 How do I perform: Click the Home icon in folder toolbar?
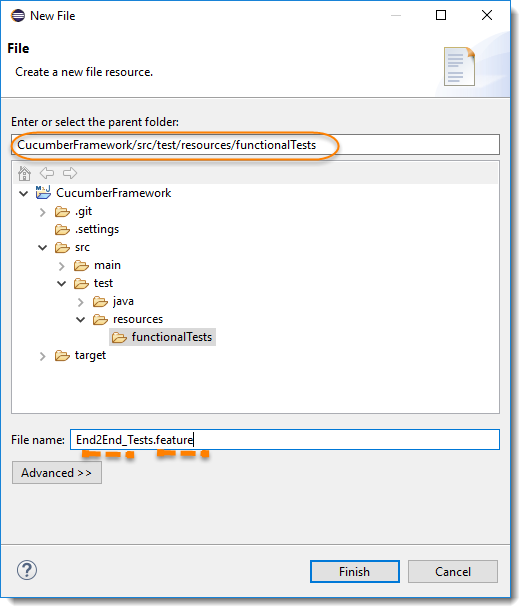pyautogui.click(x=24, y=173)
